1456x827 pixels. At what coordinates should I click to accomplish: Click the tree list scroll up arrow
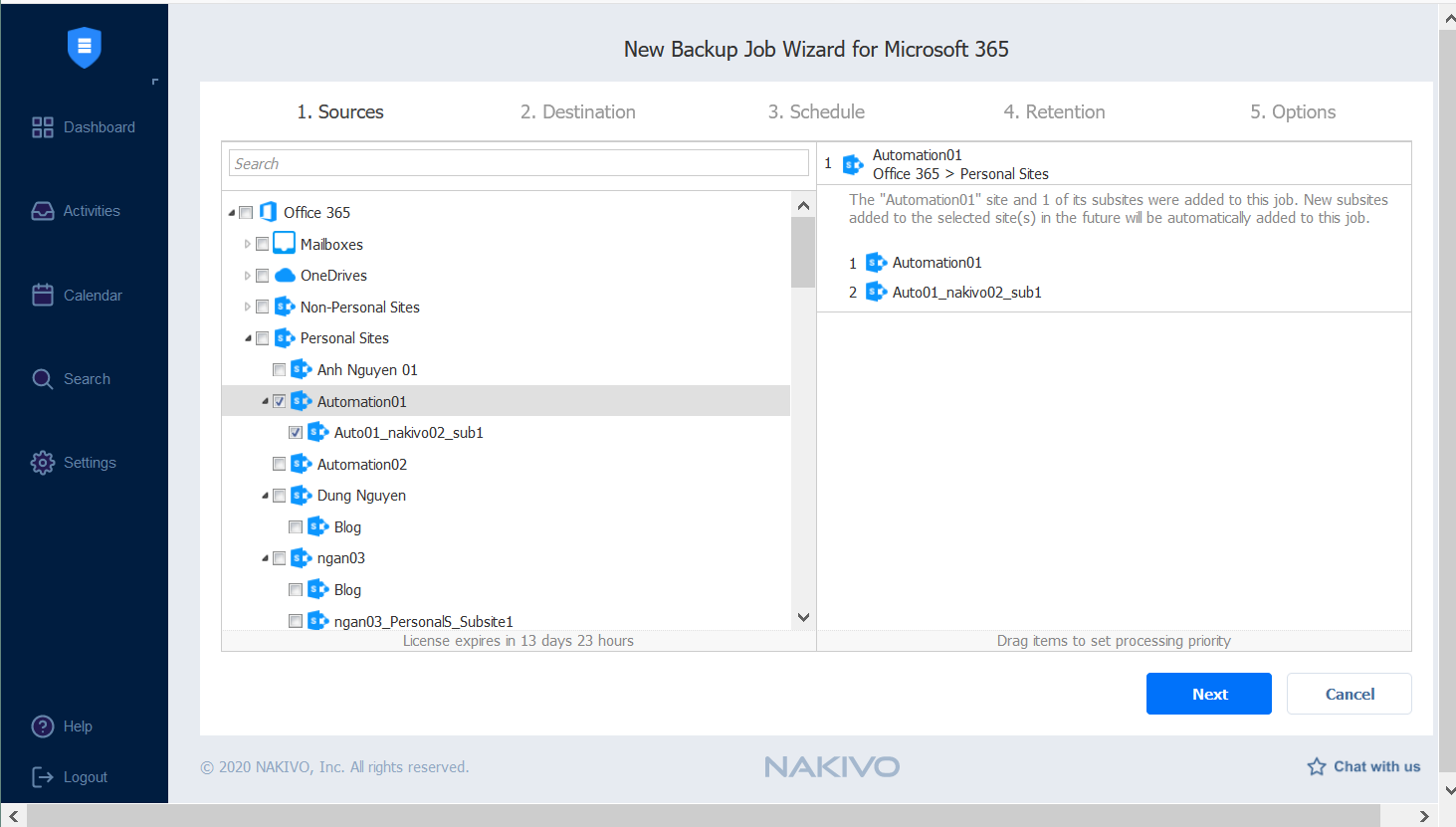pyautogui.click(x=803, y=205)
